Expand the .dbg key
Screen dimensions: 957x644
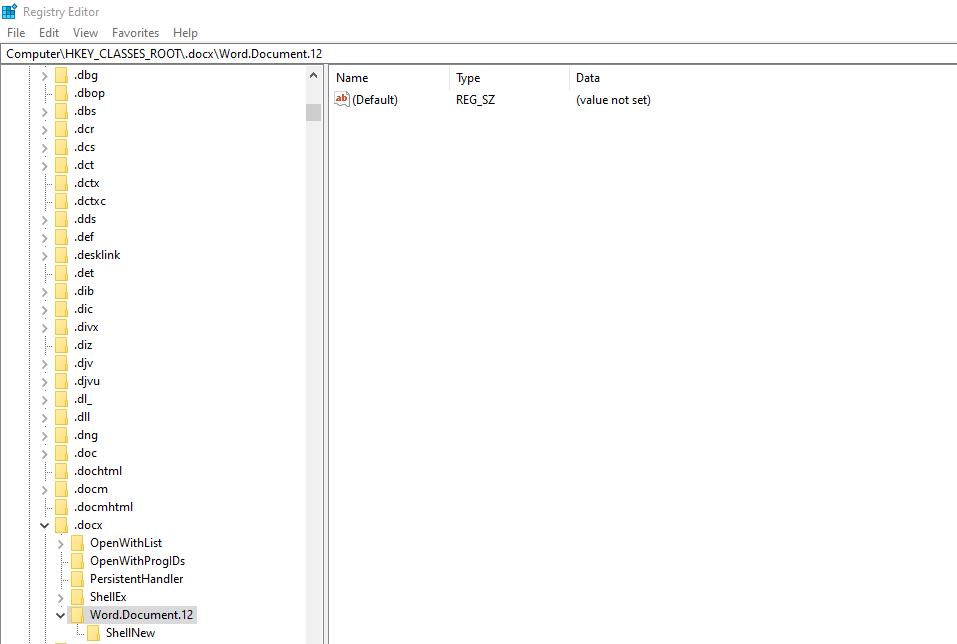tap(45, 76)
